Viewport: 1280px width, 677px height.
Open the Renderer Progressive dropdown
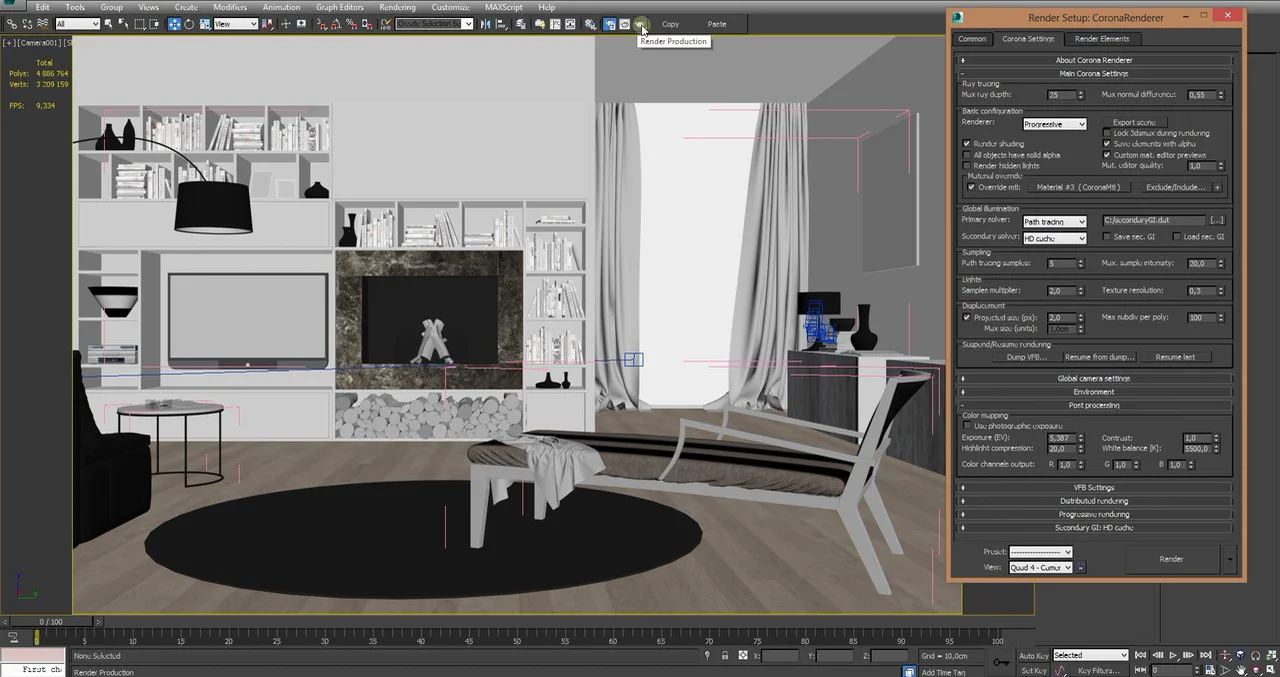tap(1054, 124)
